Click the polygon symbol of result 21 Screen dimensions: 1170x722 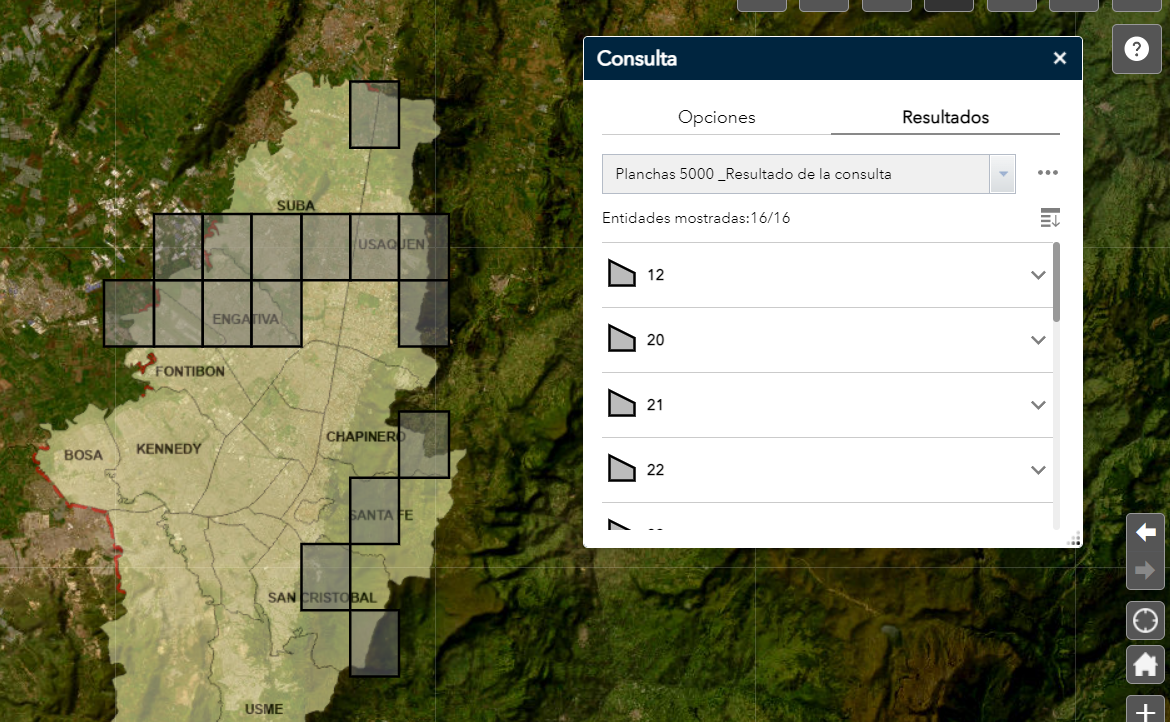click(622, 404)
